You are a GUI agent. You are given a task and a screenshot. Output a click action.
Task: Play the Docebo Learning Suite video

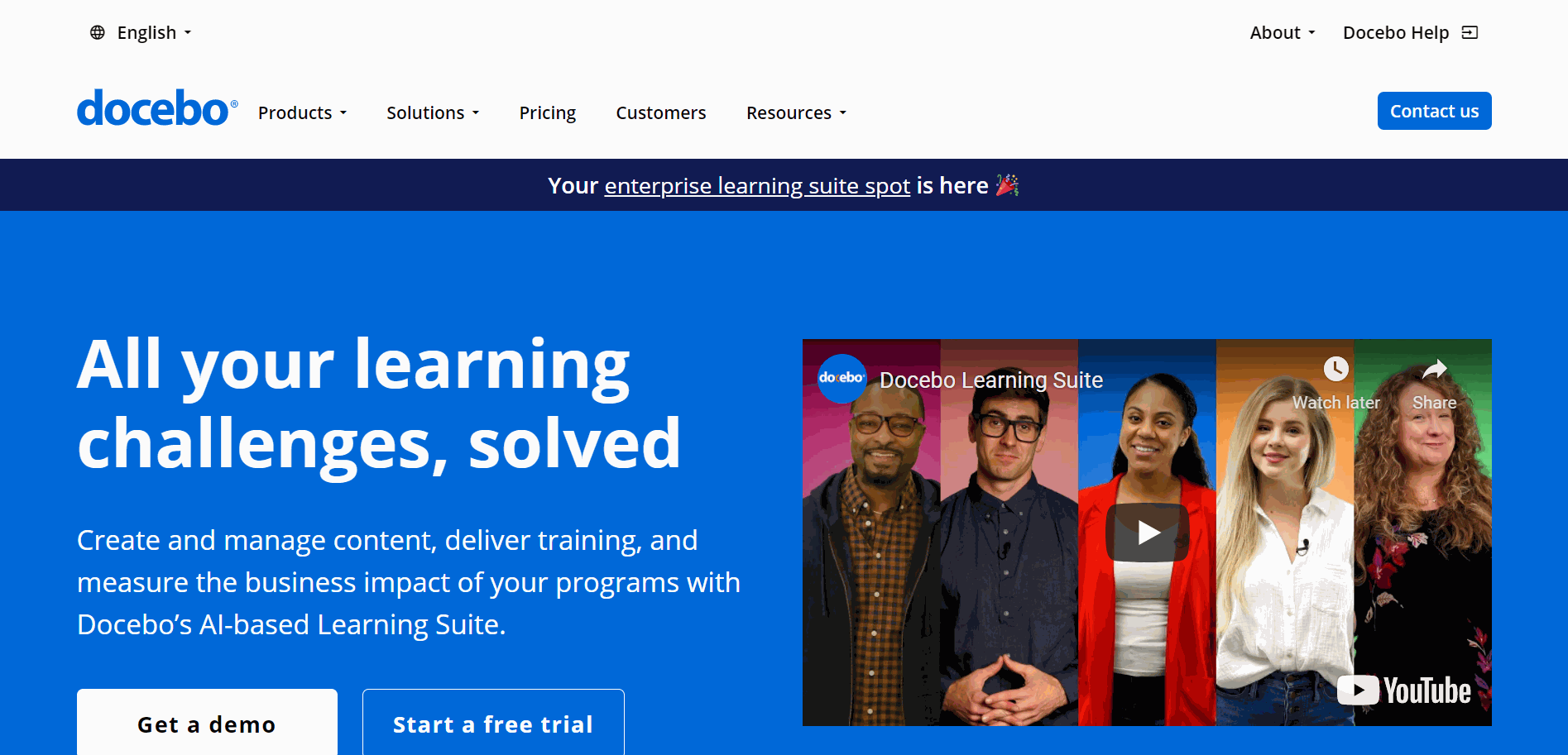pos(1148,533)
